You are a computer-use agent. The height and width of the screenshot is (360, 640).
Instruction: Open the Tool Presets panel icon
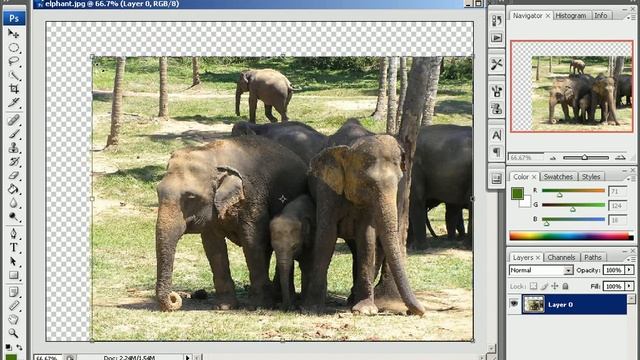pyautogui.click(x=496, y=64)
